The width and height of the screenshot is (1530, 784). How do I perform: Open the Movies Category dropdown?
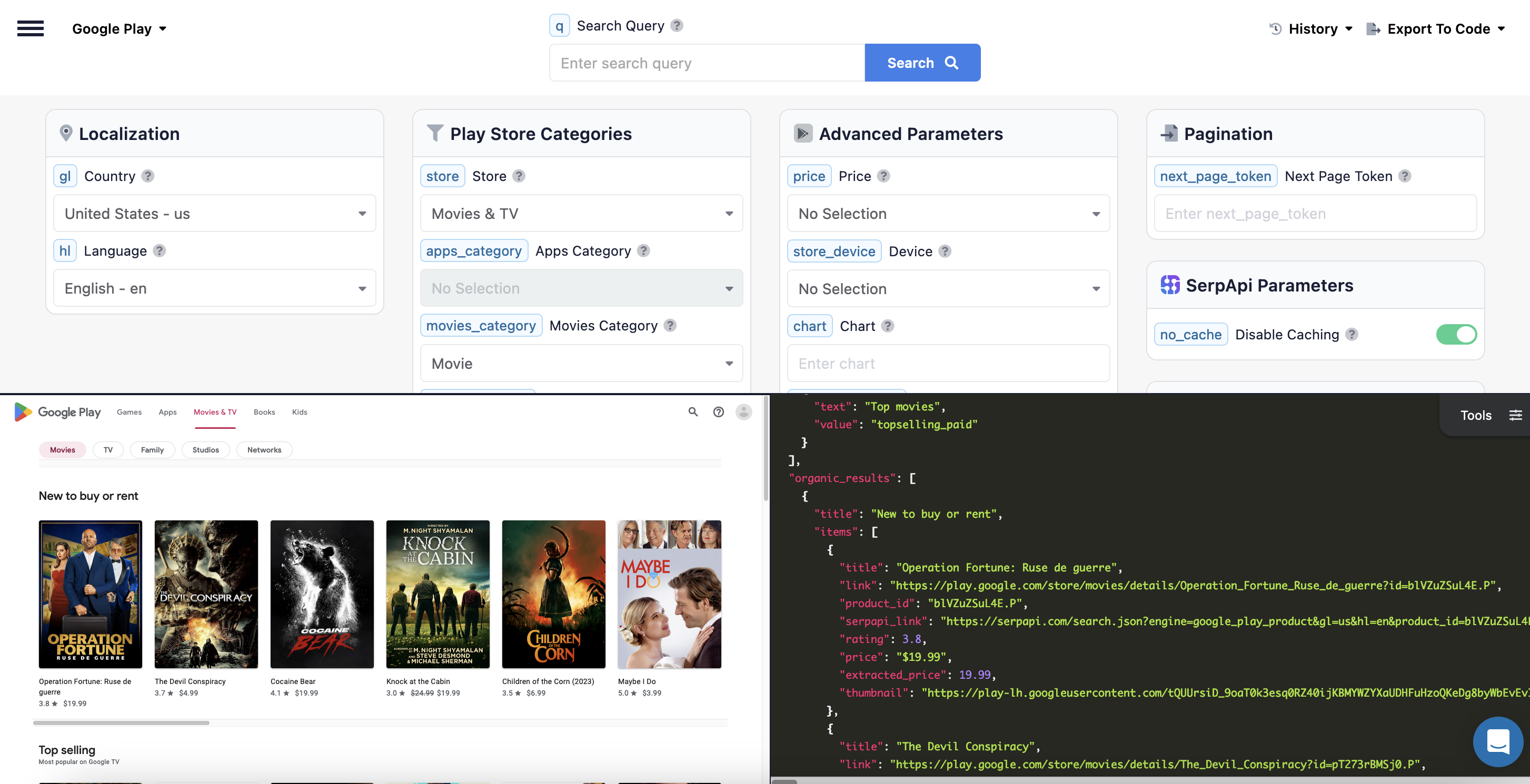pyautogui.click(x=580, y=363)
